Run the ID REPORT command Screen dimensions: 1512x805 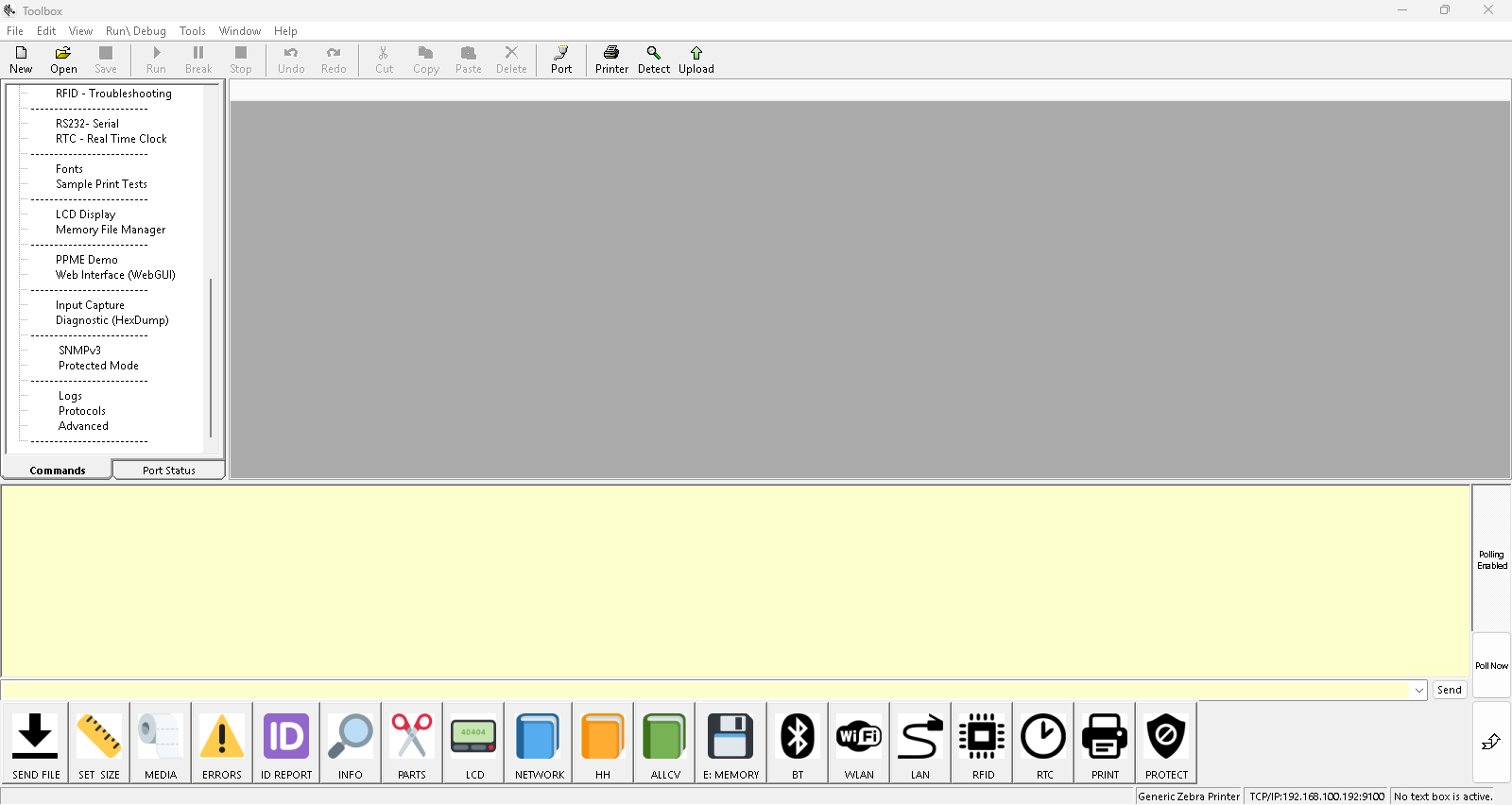[x=286, y=743]
